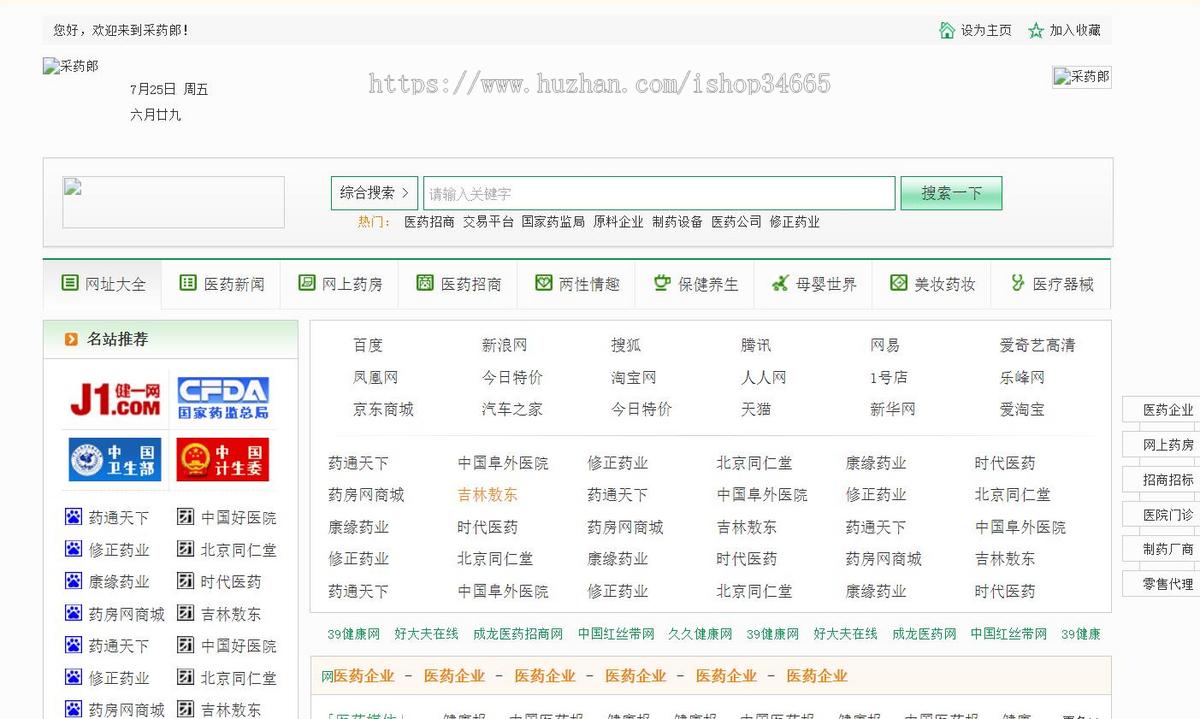Open the 京东商城 site link

[x=383, y=409]
